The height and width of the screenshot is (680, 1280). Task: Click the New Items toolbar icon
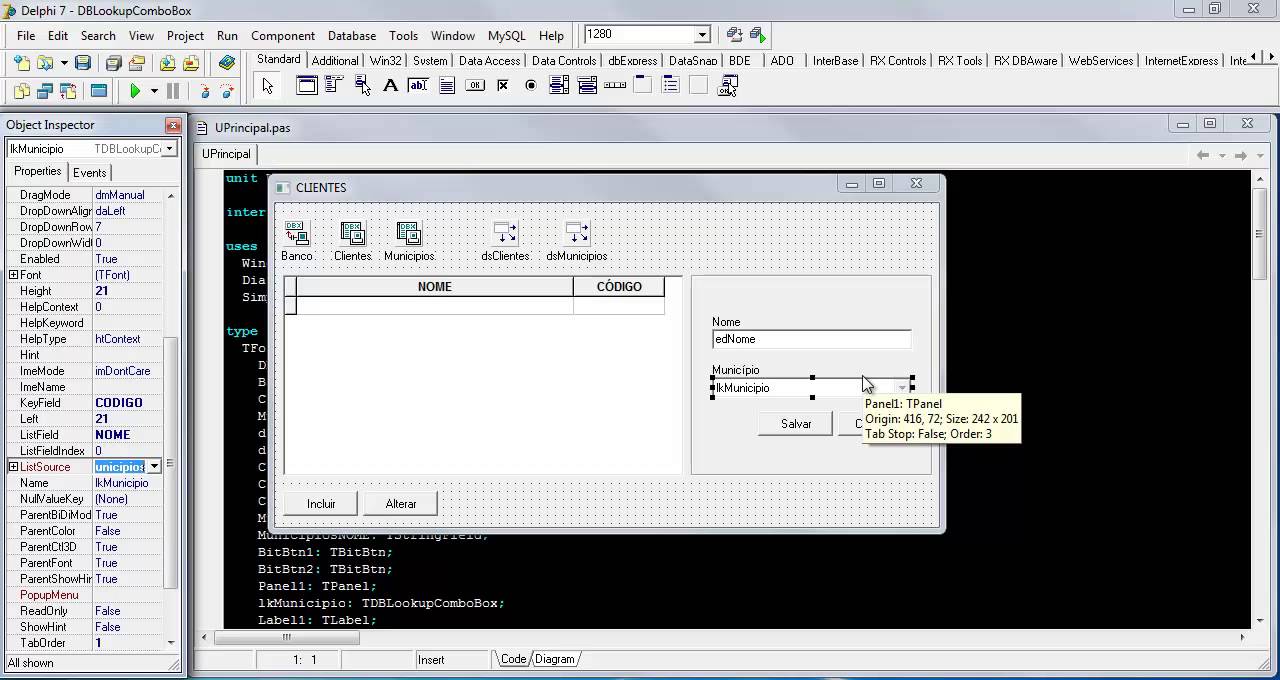tap(22, 63)
